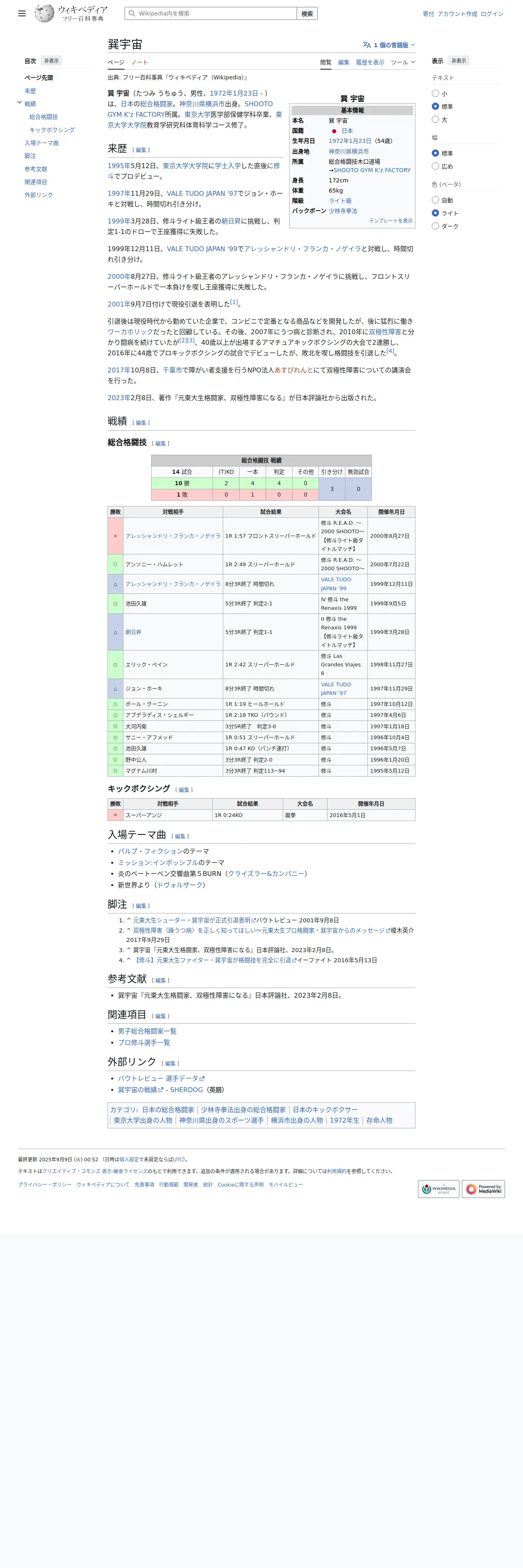Switch to the ページ tab
Viewport: 523px width, 1568px height.
click(x=116, y=62)
